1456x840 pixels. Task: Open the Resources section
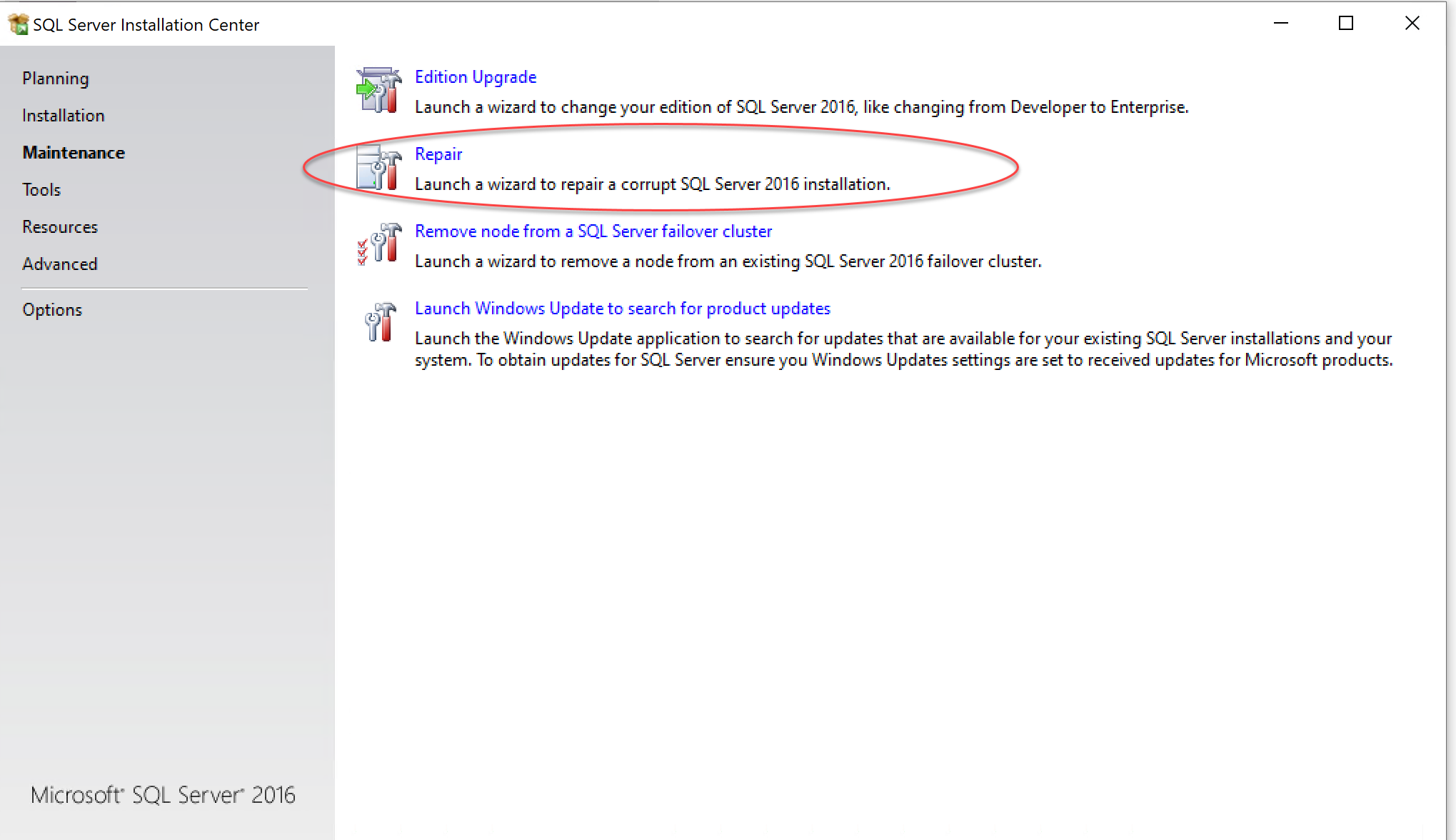60,226
